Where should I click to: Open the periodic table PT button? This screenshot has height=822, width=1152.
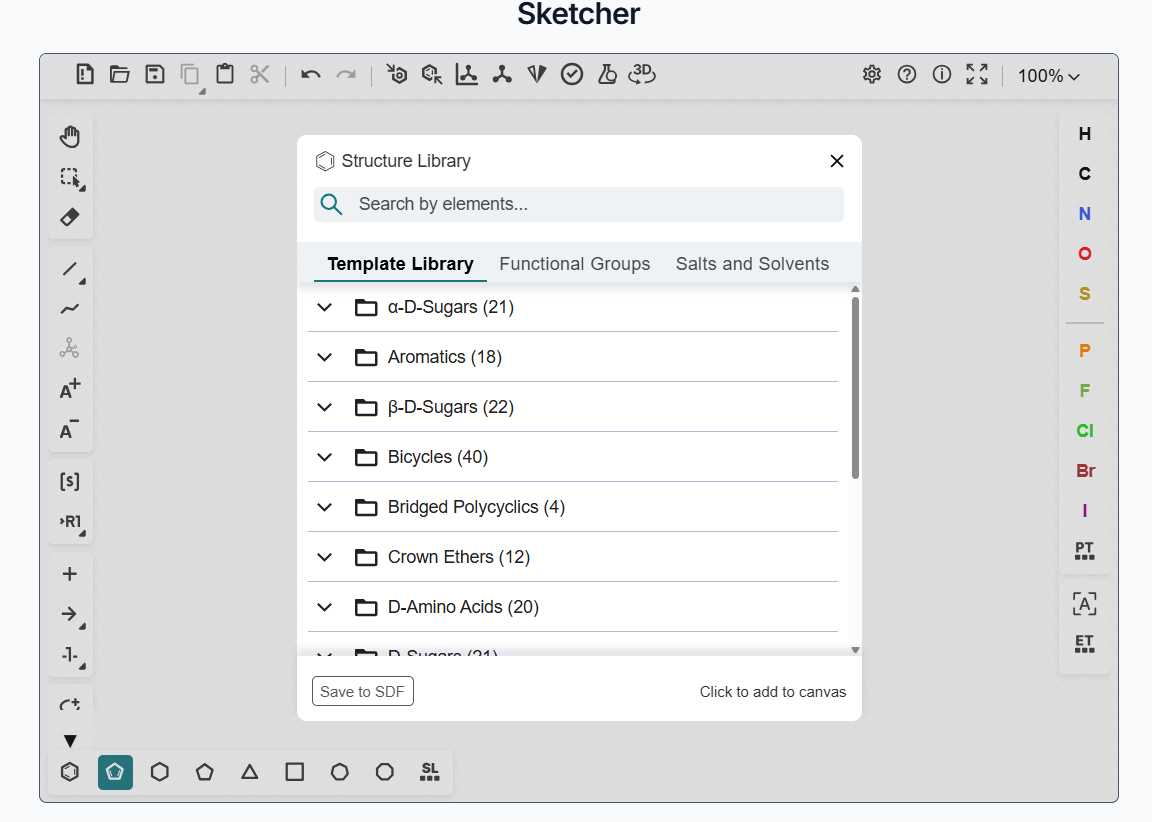coord(1084,550)
